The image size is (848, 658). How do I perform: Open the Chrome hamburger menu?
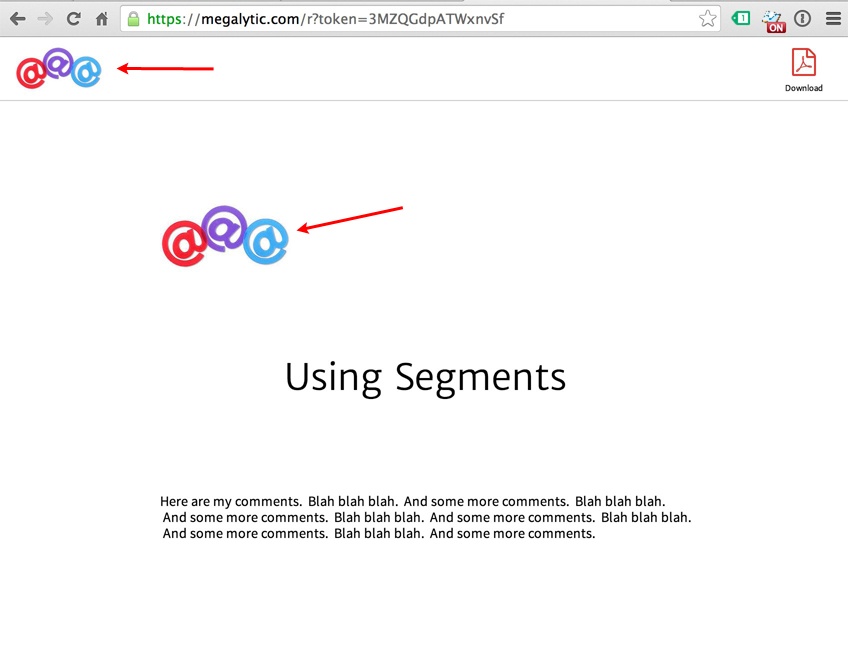pos(833,18)
